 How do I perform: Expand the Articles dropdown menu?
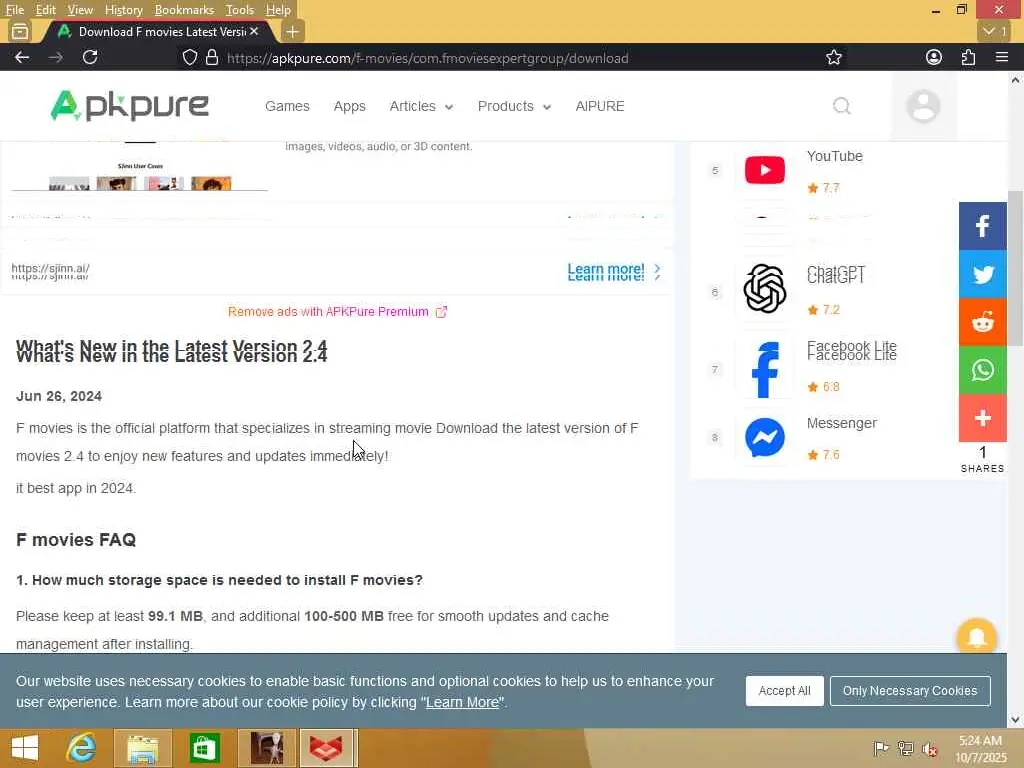tap(421, 106)
